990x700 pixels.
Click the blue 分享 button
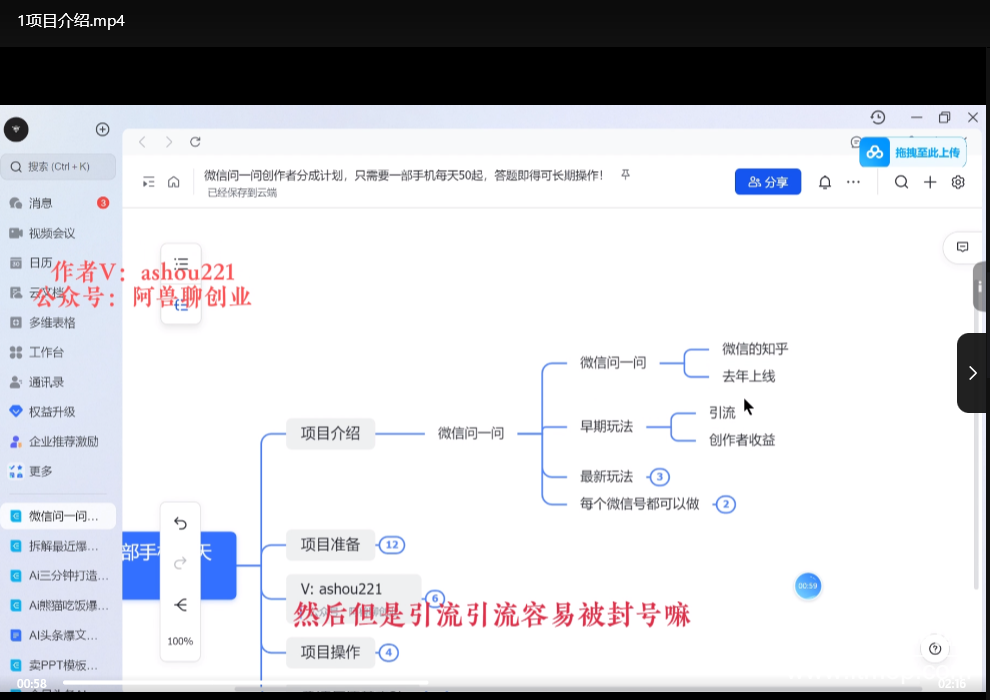[x=768, y=182]
